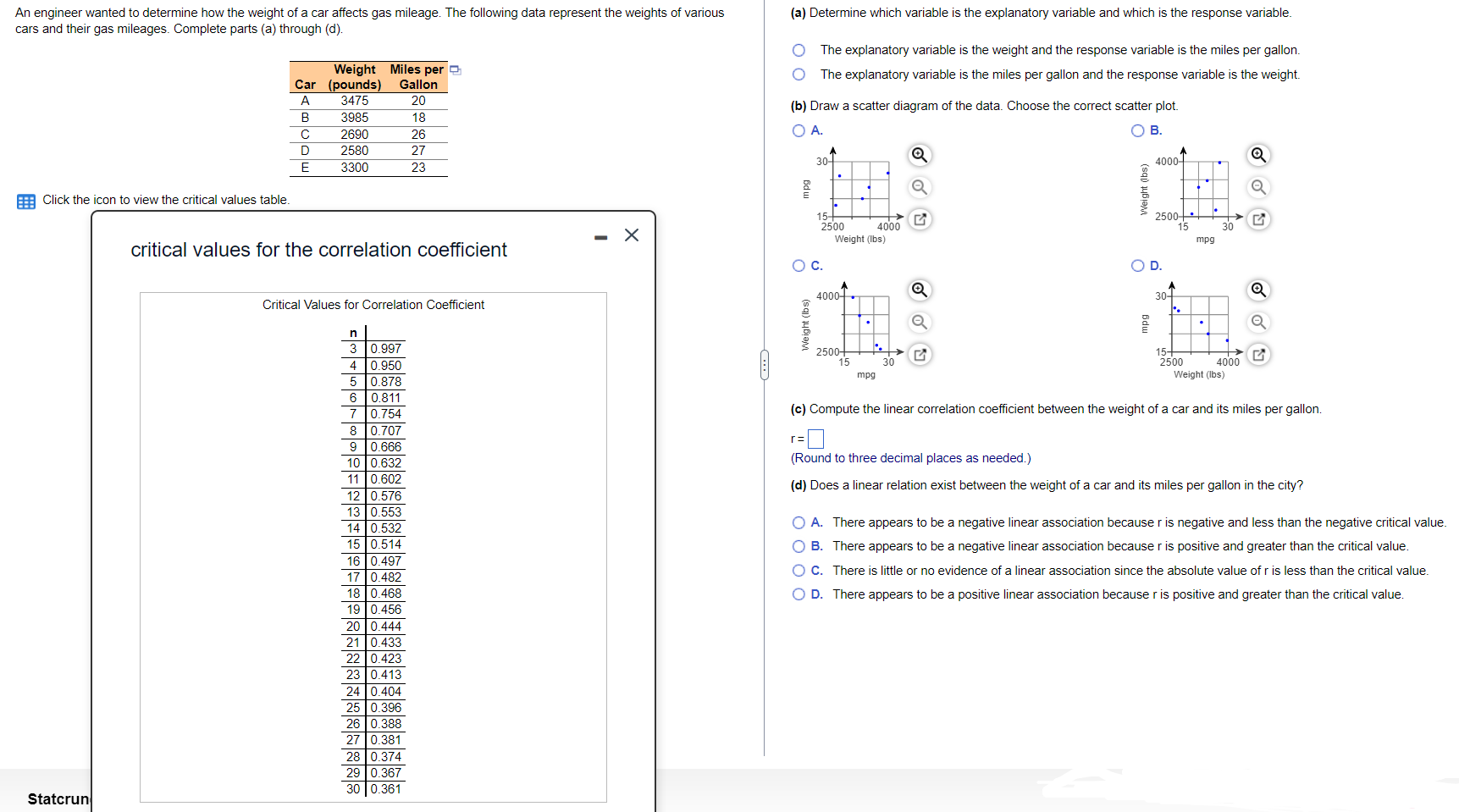Open the StatCrunch button
This screenshot has width=1459, height=812.
point(59,799)
